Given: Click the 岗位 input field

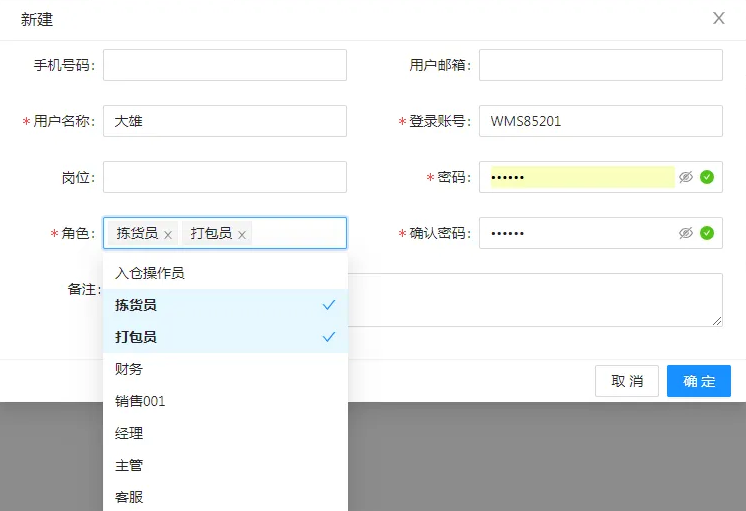Looking at the screenshot, I should tap(225, 177).
